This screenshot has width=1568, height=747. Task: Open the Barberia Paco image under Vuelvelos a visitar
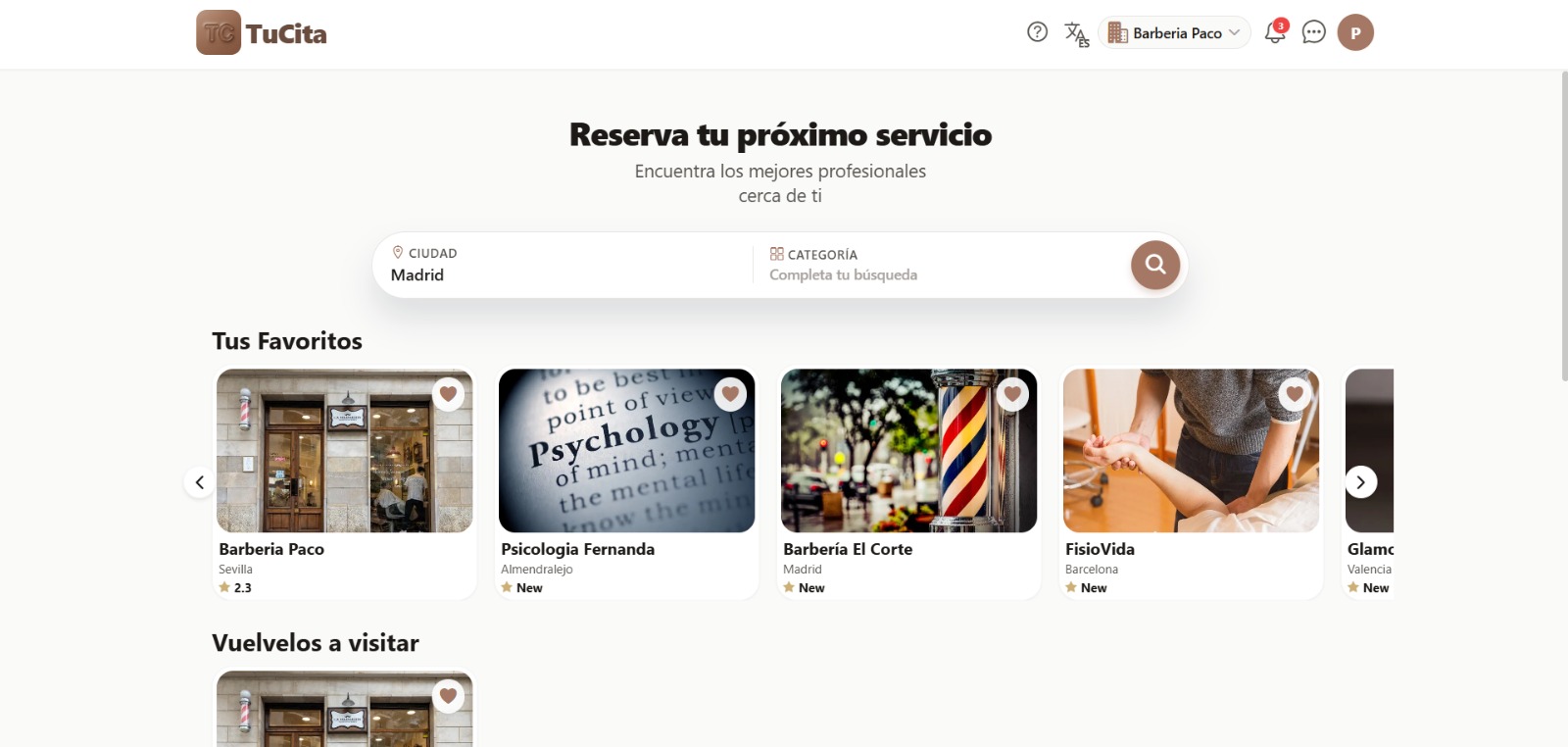click(344, 710)
